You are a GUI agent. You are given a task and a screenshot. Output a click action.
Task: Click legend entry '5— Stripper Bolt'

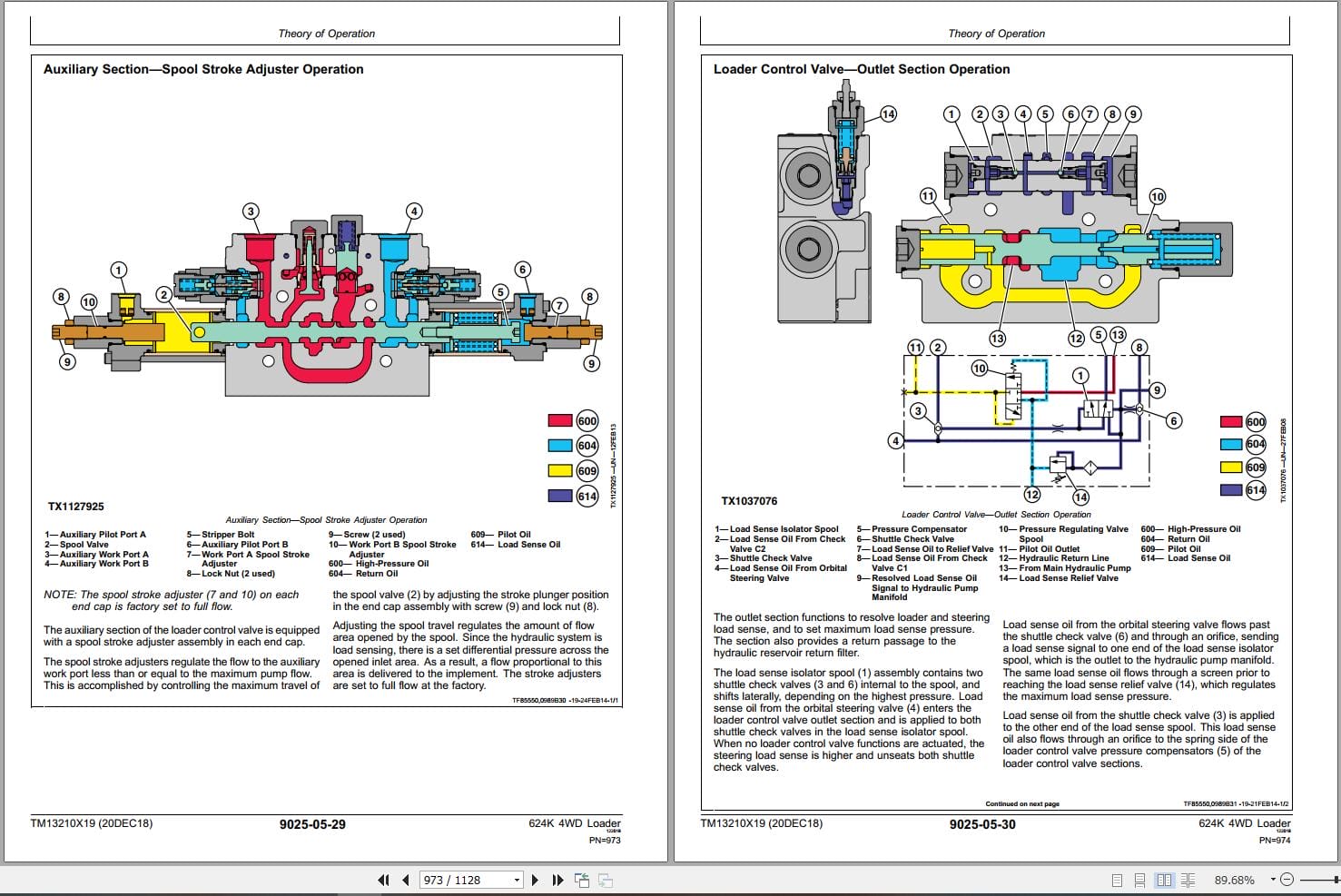pos(221,535)
